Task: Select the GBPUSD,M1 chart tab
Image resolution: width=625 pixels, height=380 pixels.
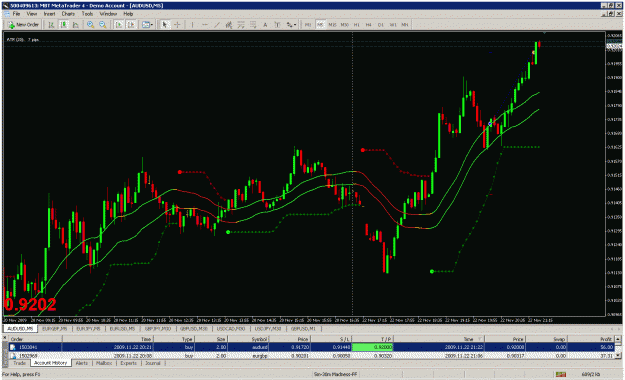Action: click(303, 329)
